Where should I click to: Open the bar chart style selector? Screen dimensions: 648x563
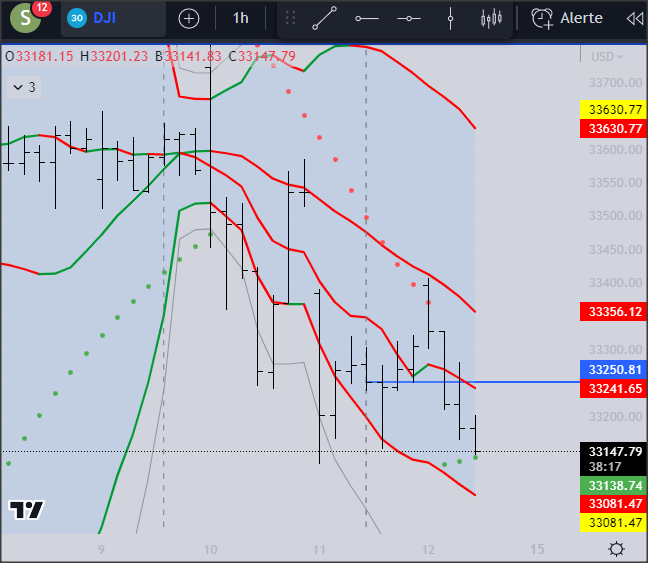(x=491, y=19)
